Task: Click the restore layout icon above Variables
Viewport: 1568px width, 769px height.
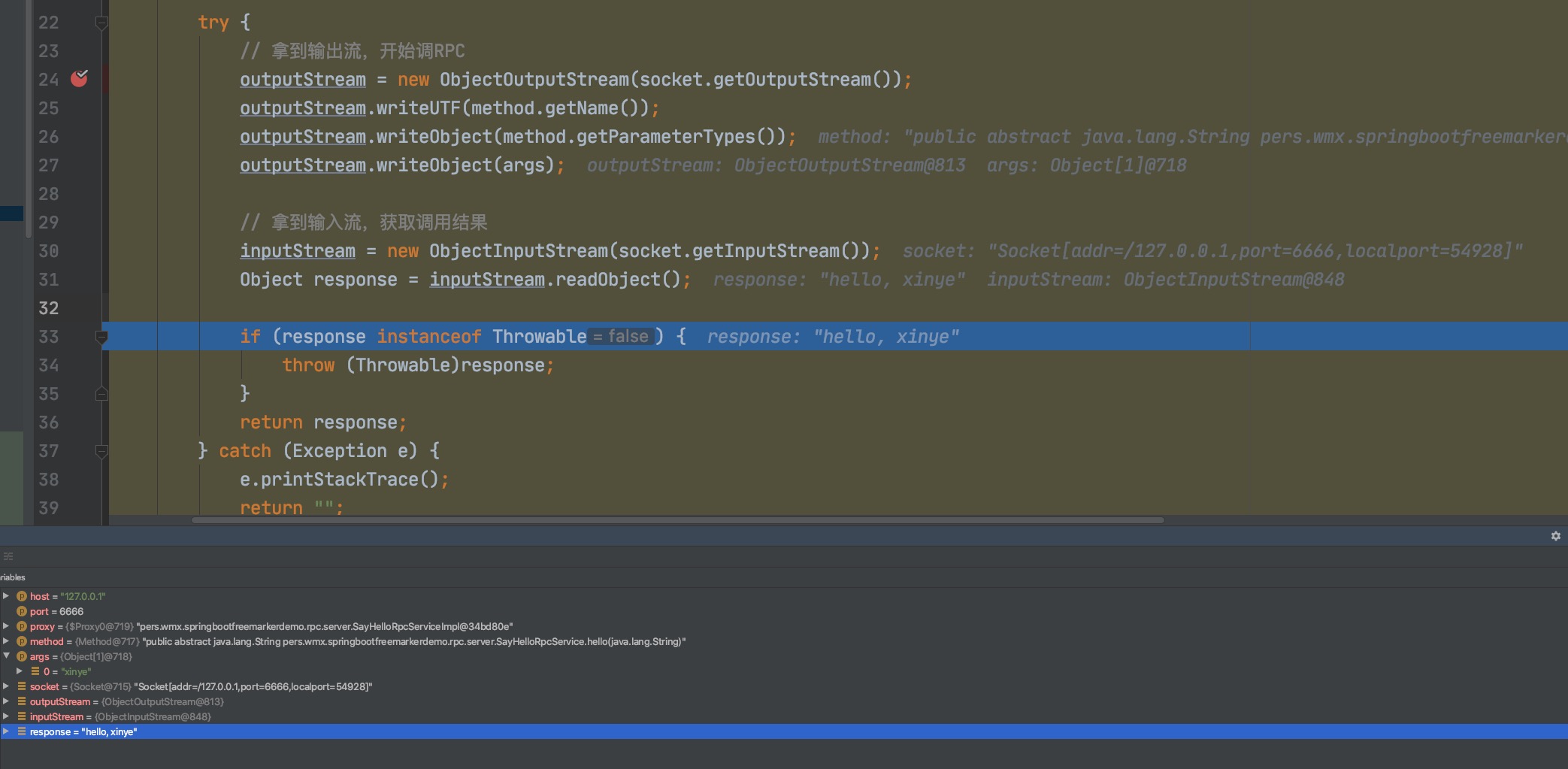Action: coord(8,556)
